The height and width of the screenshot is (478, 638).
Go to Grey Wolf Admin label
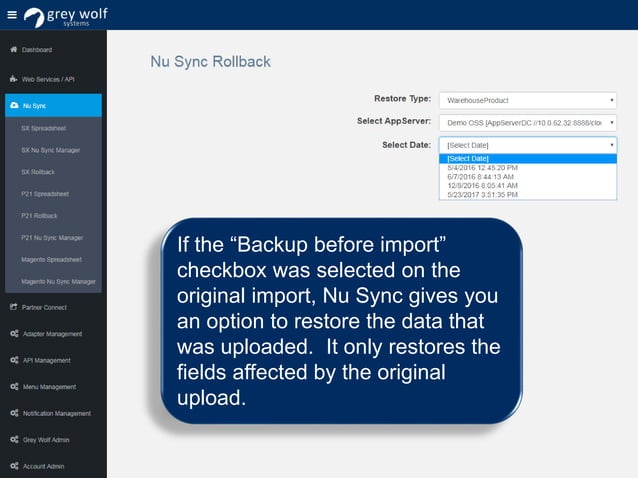point(46,440)
